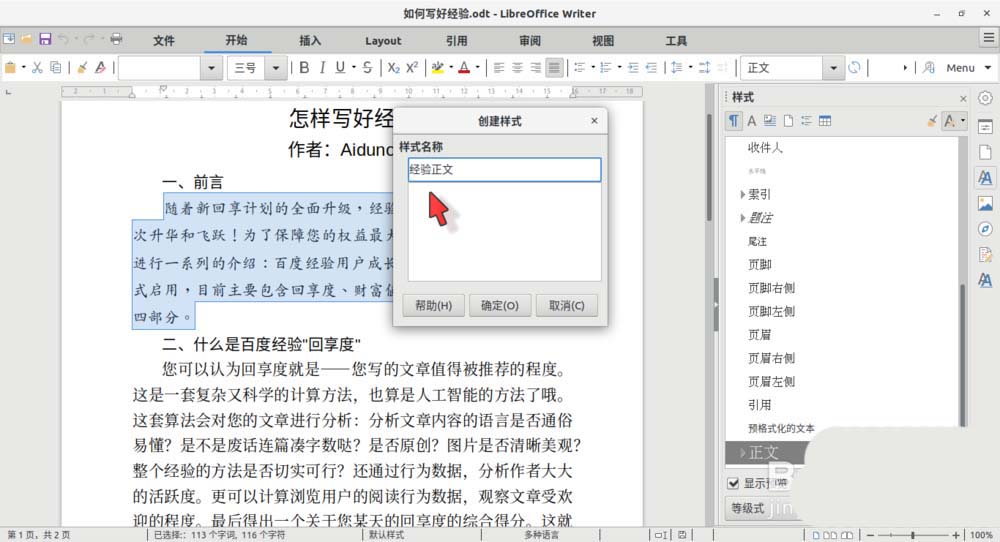Image resolution: width=1000 pixels, height=542 pixels.
Task: Toggle Italic formatting
Action: click(x=322, y=68)
